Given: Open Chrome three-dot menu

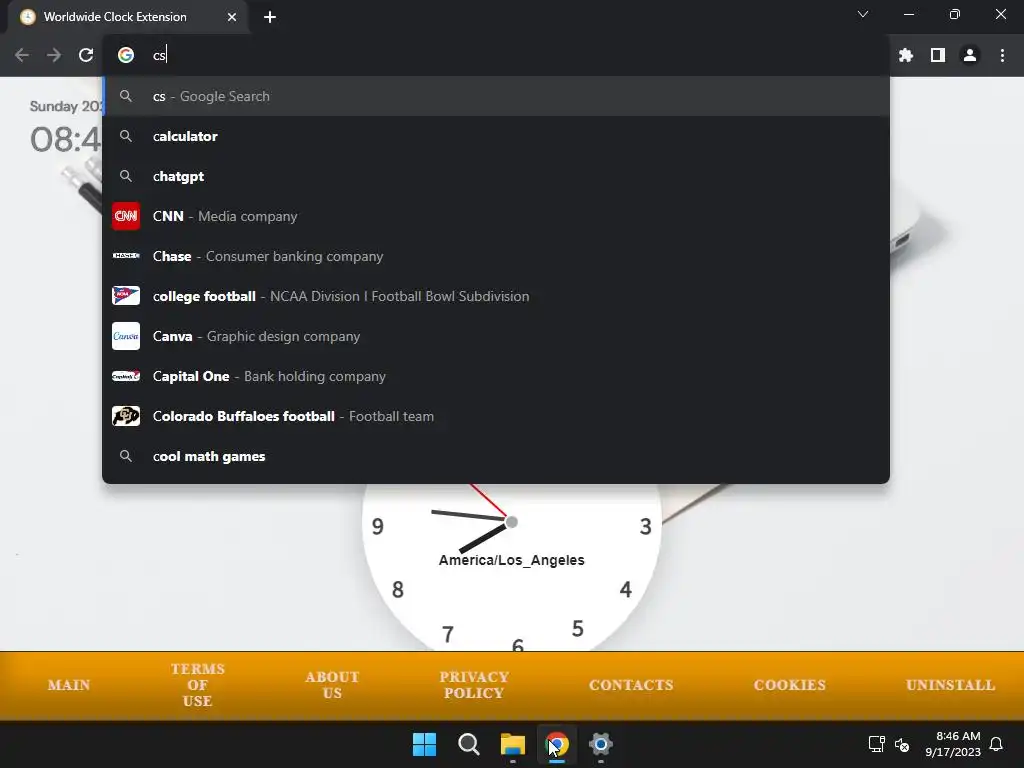Looking at the screenshot, I should (1002, 56).
